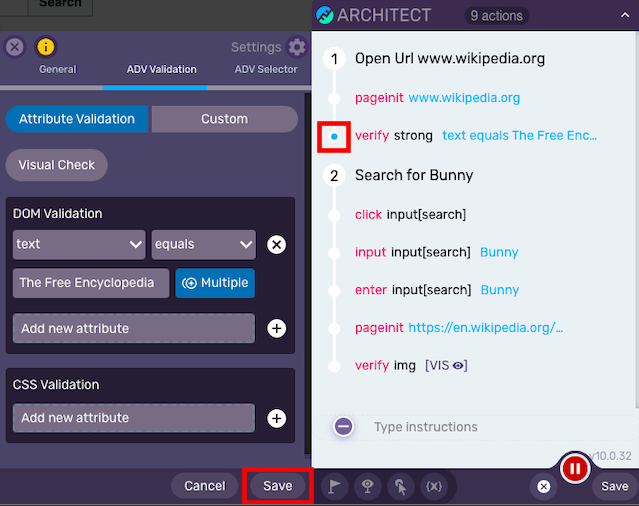Viewport: 639px width, 506px height.
Task: Switch to the General tab
Action: [x=57, y=69]
